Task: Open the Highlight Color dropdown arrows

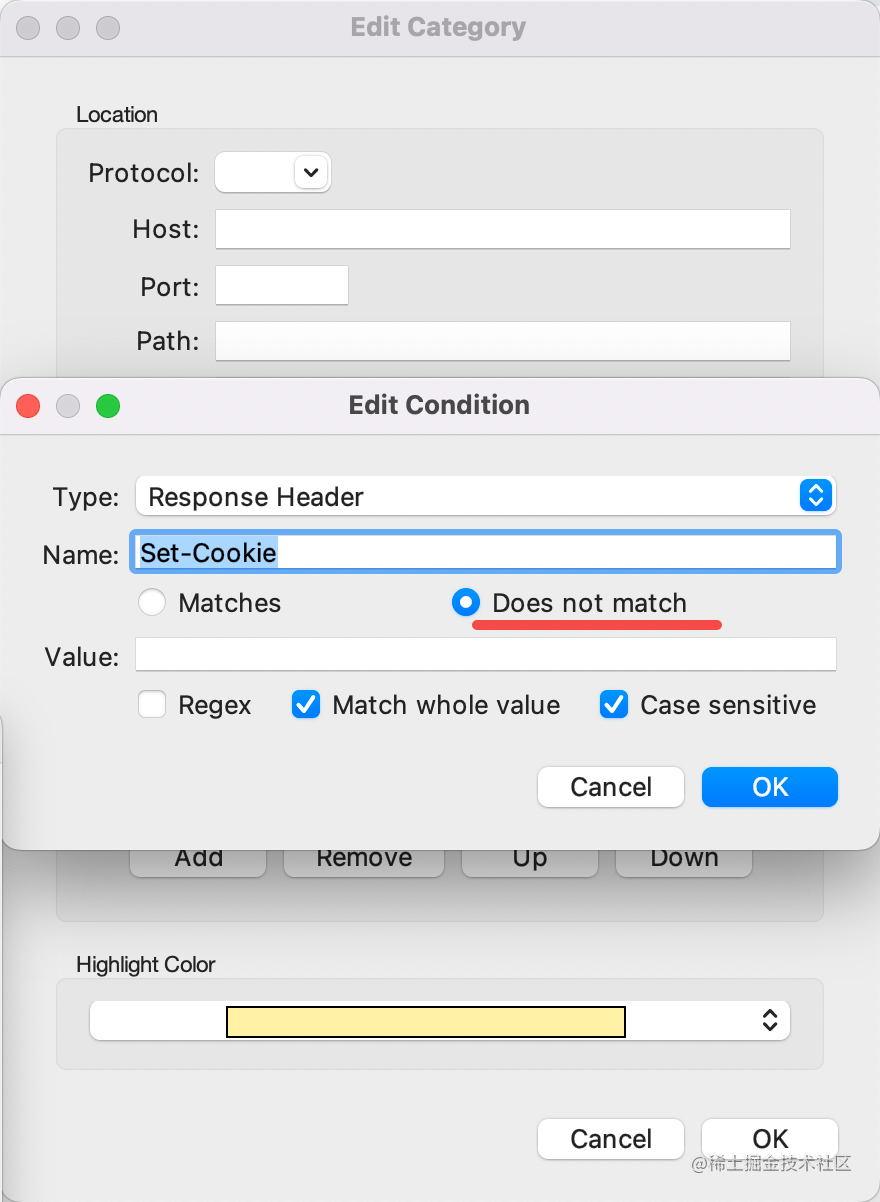Action: pos(770,1020)
